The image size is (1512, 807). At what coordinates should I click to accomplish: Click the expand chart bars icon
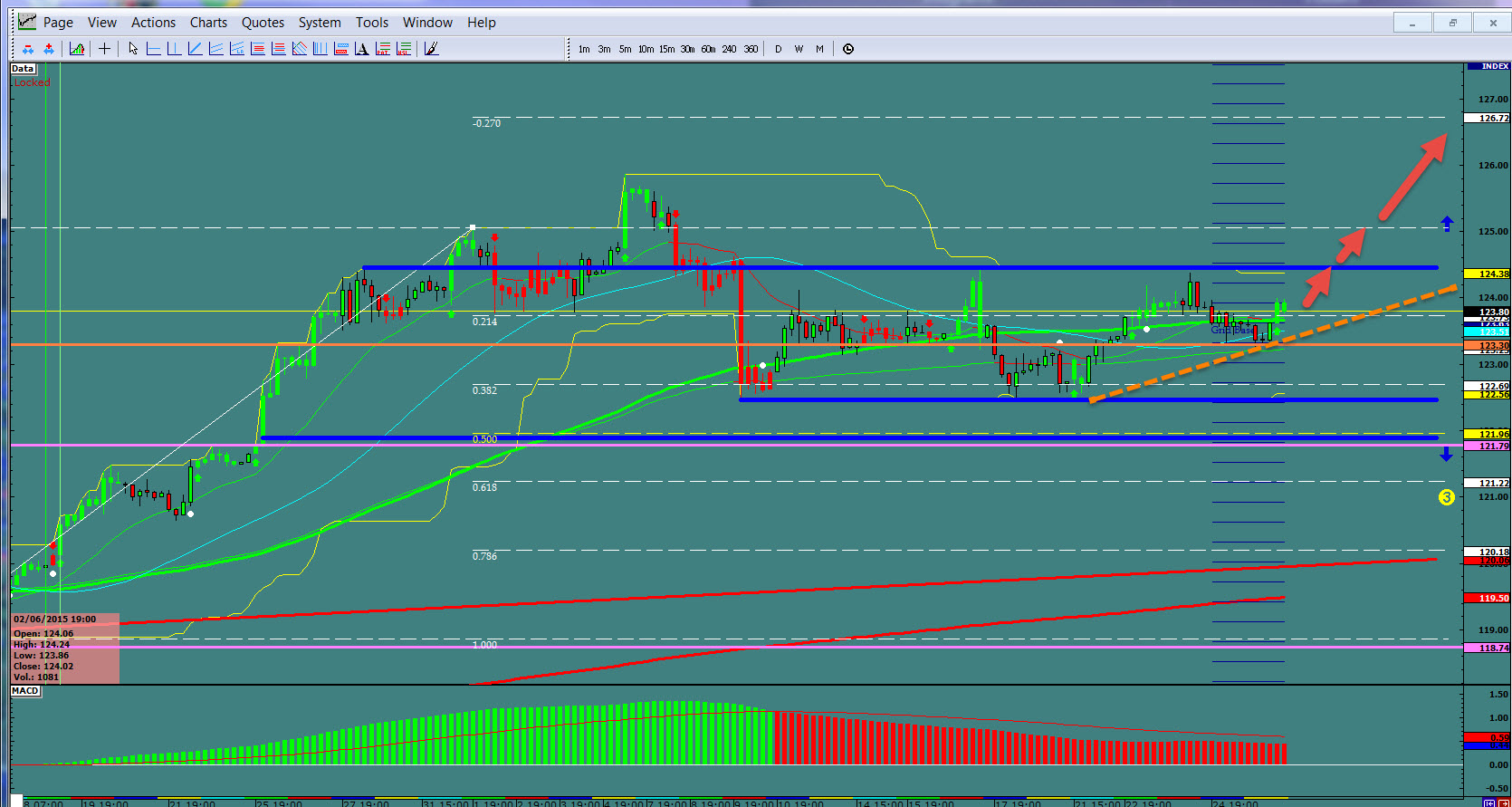[49, 49]
